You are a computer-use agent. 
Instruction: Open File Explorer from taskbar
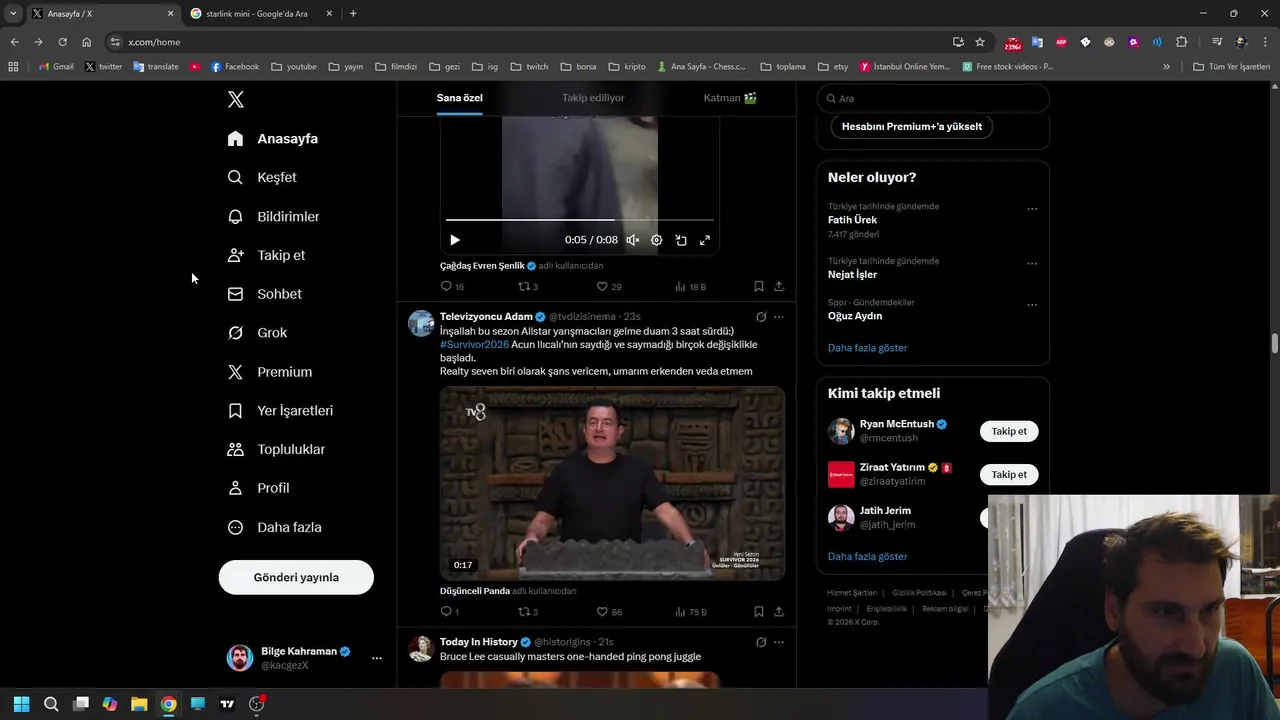point(139,704)
